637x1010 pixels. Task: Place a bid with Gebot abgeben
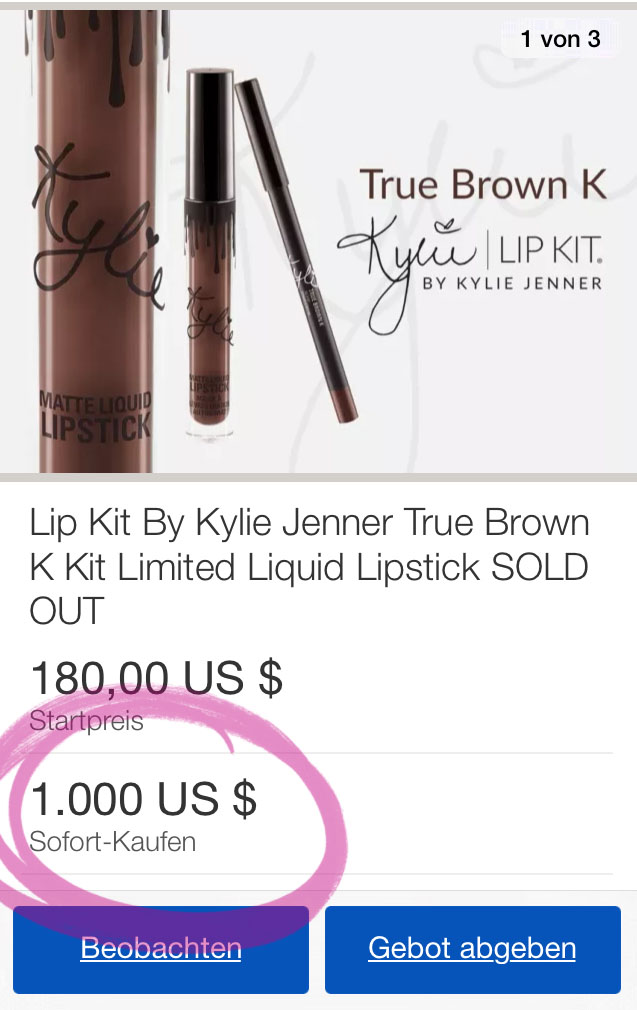pos(473,949)
